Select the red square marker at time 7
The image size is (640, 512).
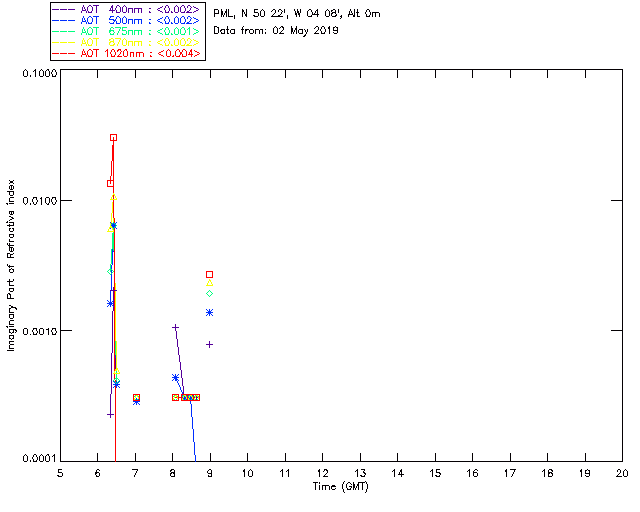pos(136,397)
